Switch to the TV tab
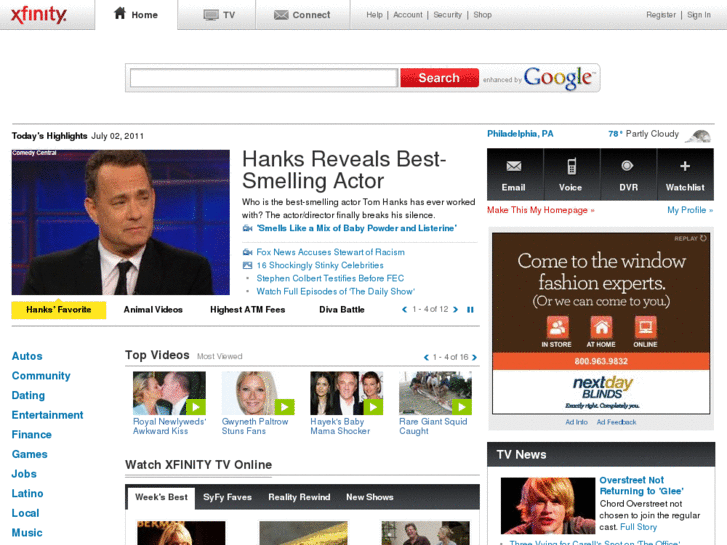Image resolution: width=727 pixels, height=545 pixels. (219, 15)
